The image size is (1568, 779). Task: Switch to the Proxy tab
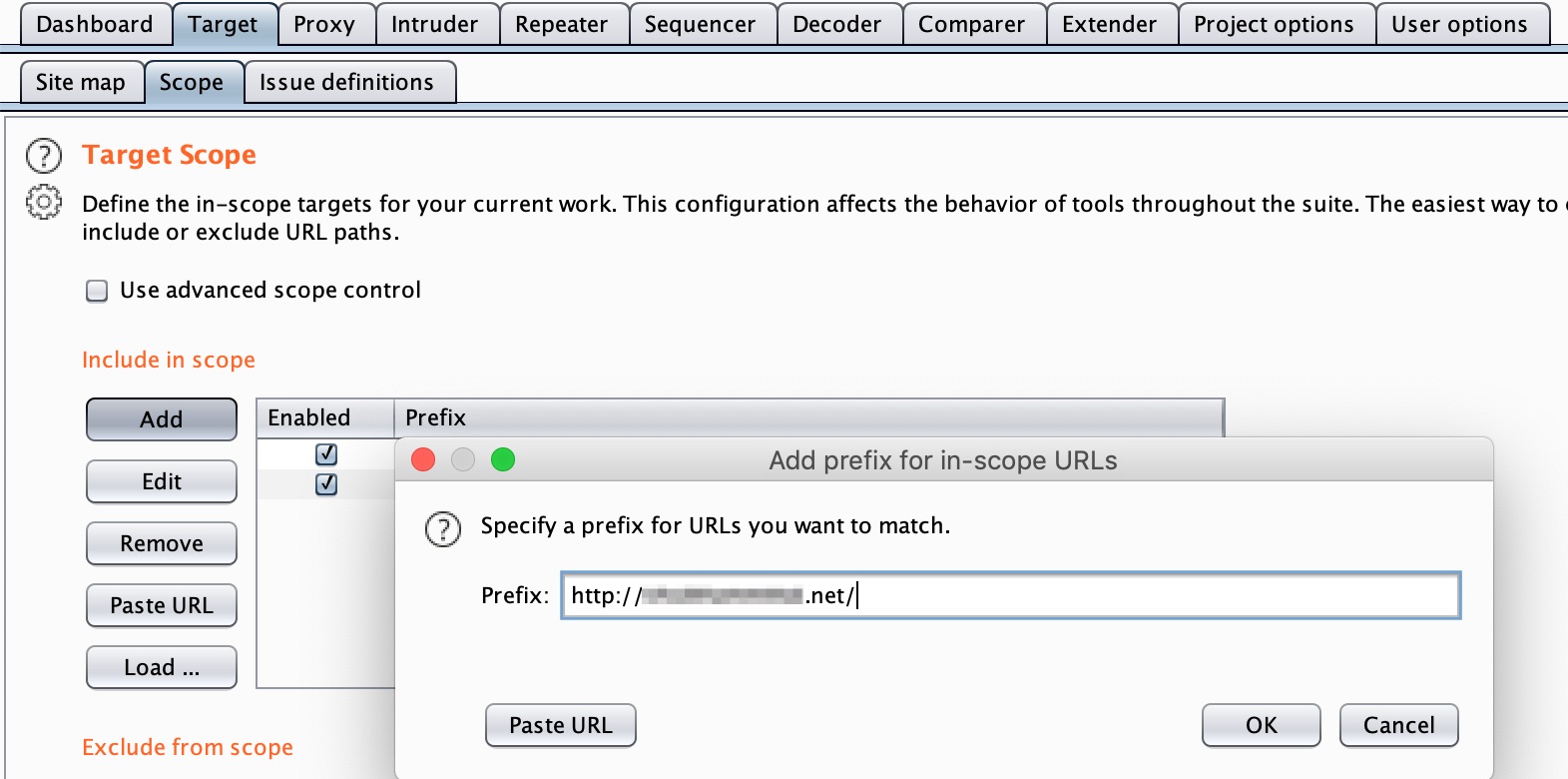324,24
